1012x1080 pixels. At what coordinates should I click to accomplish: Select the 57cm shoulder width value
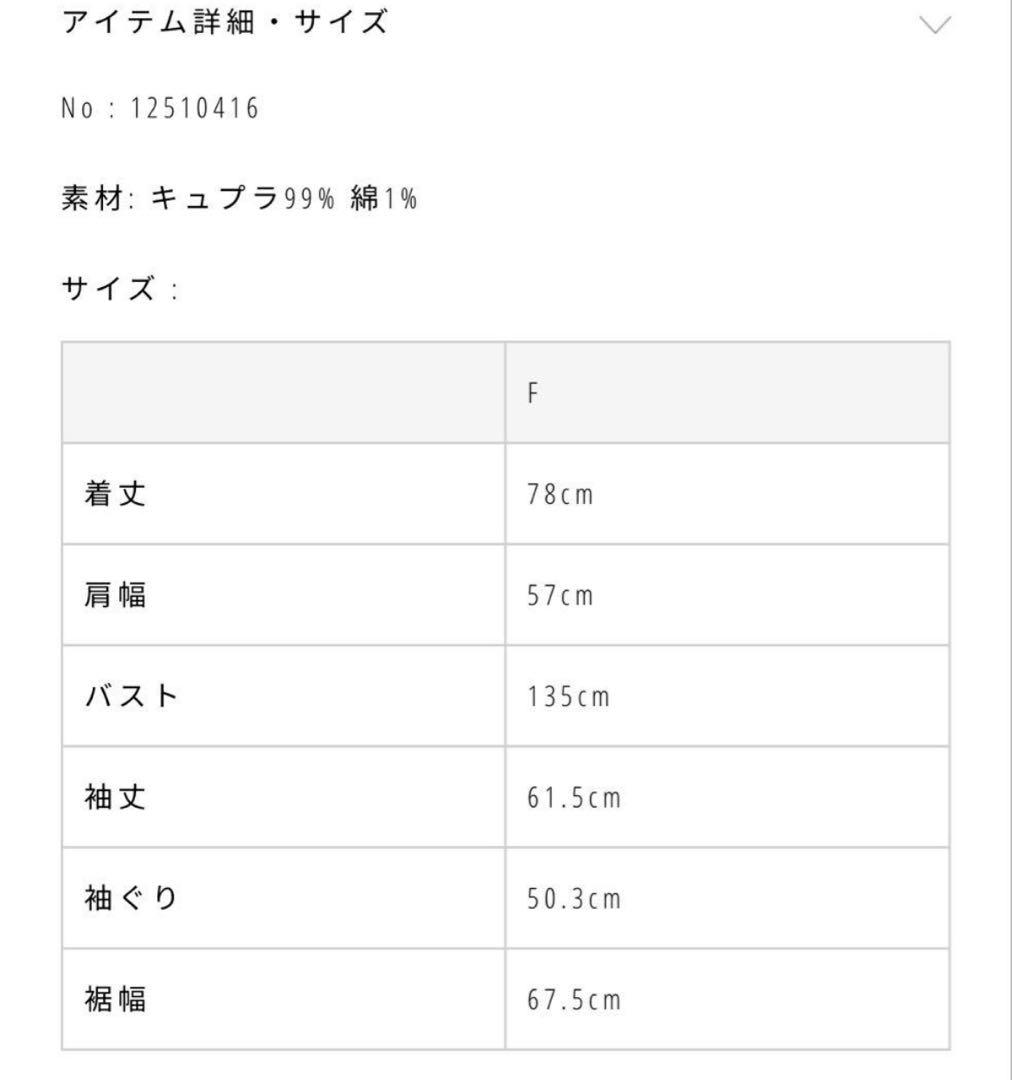point(560,596)
